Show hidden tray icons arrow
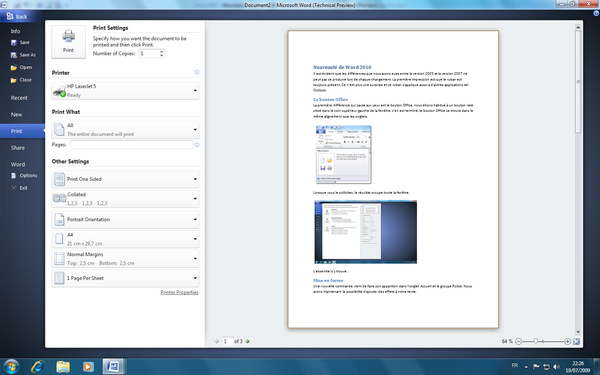Image resolution: width=600 pixels, height=375 pixels. click(x=526, y=367)
